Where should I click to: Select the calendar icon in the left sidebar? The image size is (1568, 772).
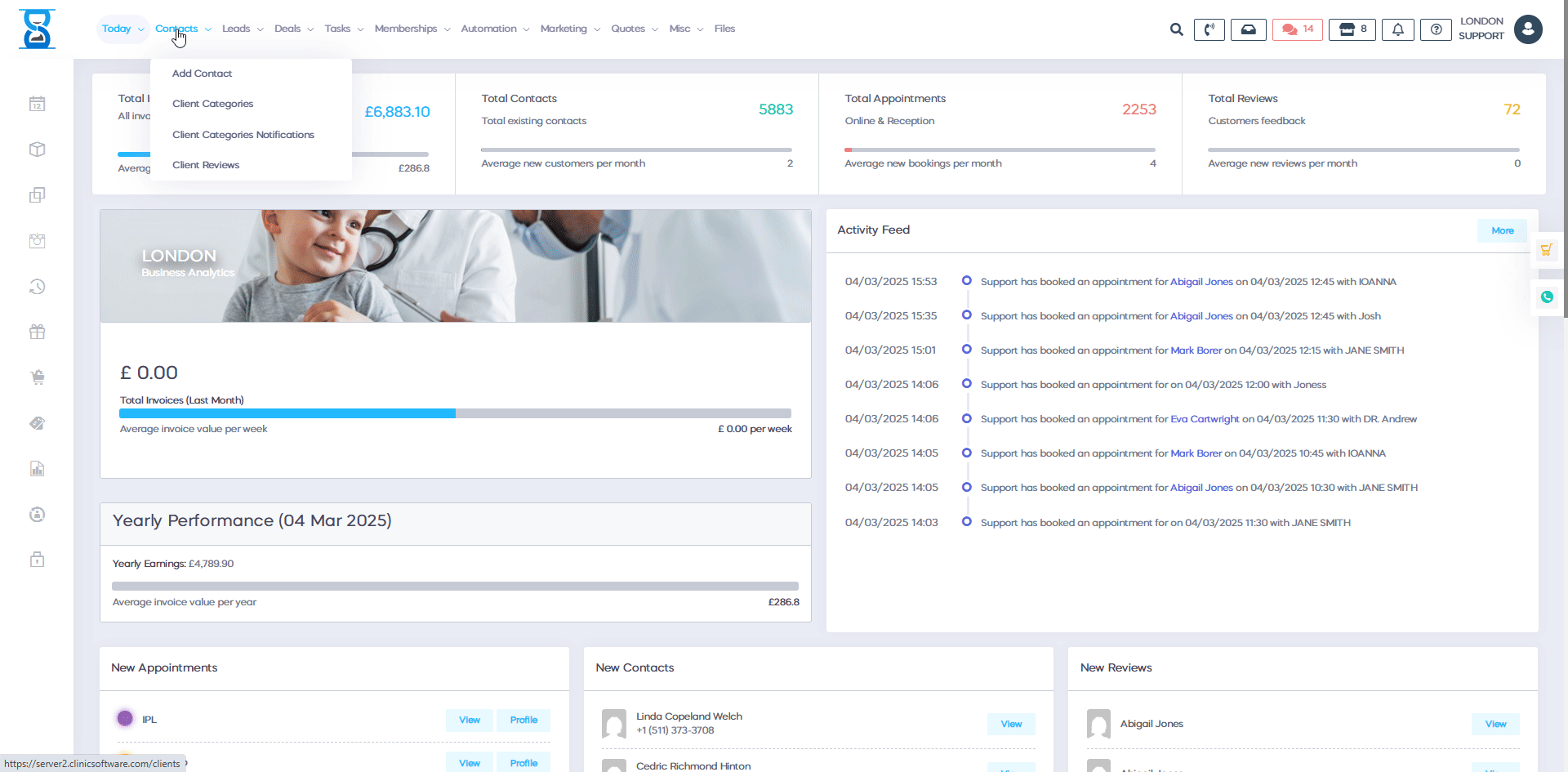[x=37, y=104]
